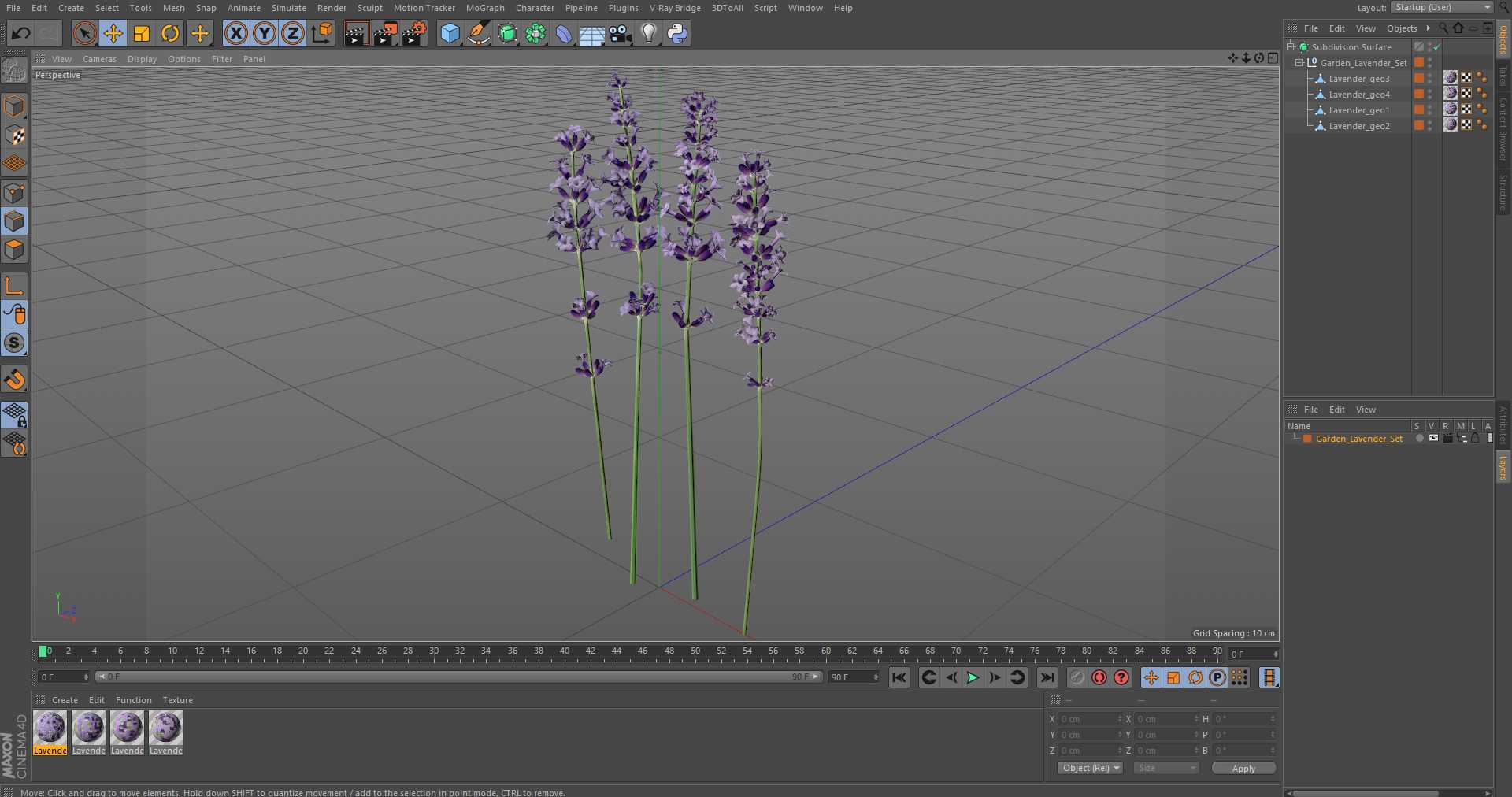Toggle Y axis lock

[x=265, y=33]
